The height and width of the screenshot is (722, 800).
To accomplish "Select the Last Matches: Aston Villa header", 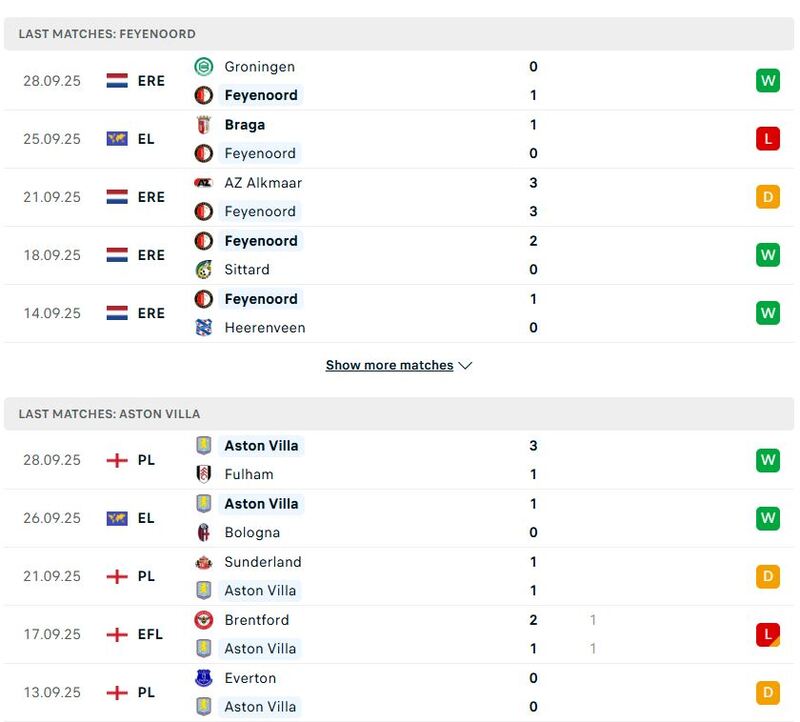I will pos(110,413).
